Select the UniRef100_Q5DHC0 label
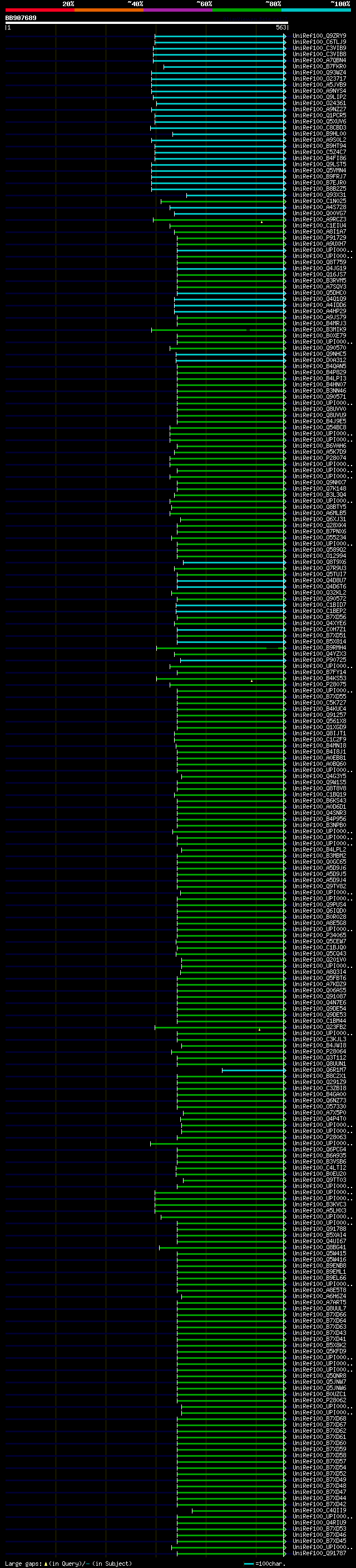Screen dimensions: 356x1568 [x=319, y=293]
